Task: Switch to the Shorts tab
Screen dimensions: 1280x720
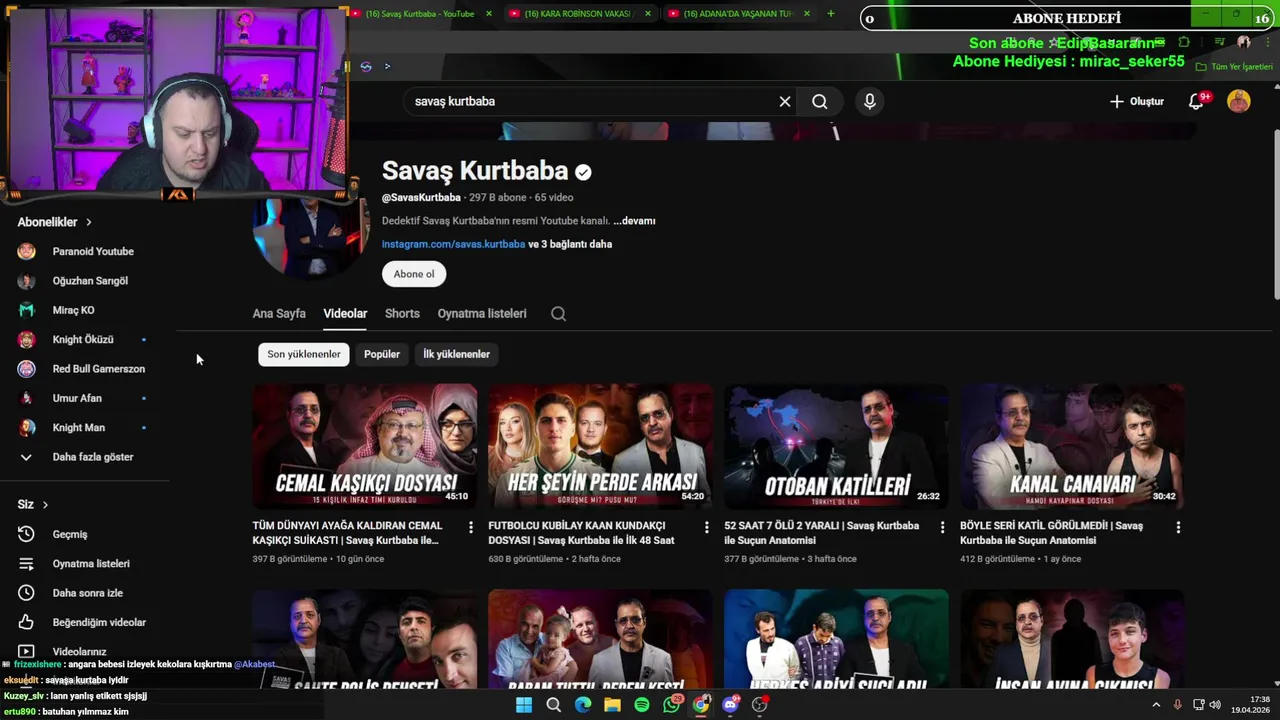Action: [x=402, y=314]
